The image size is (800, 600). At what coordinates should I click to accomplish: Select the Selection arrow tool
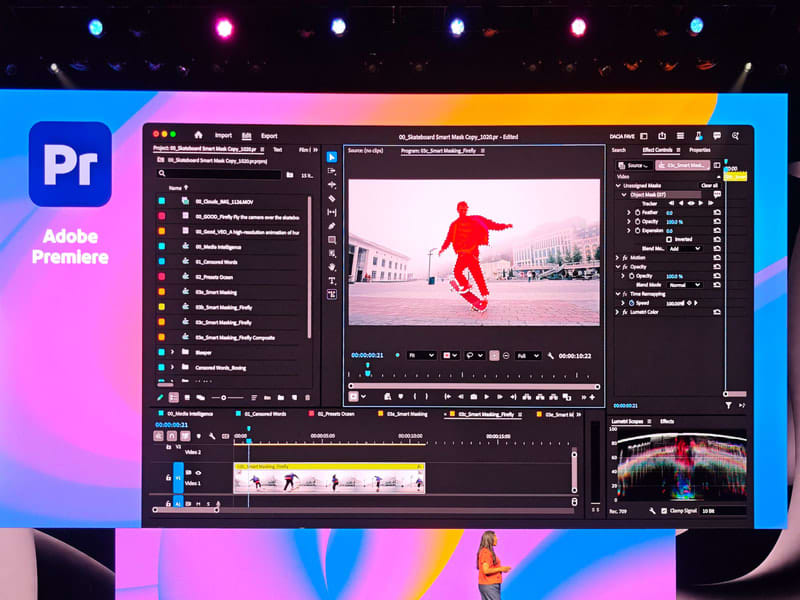[x=332, y=157]
